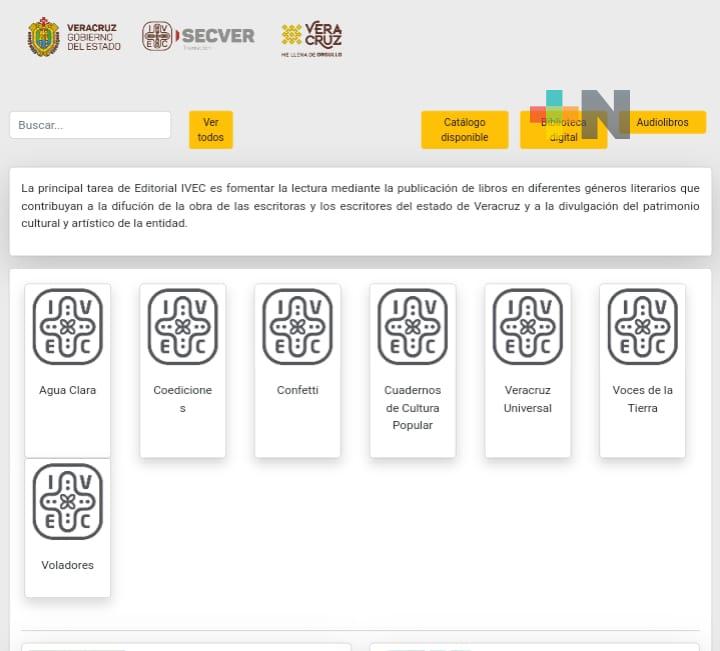Select the Voces de la Tierra label
720x651 pixels.
coord(642,399)
